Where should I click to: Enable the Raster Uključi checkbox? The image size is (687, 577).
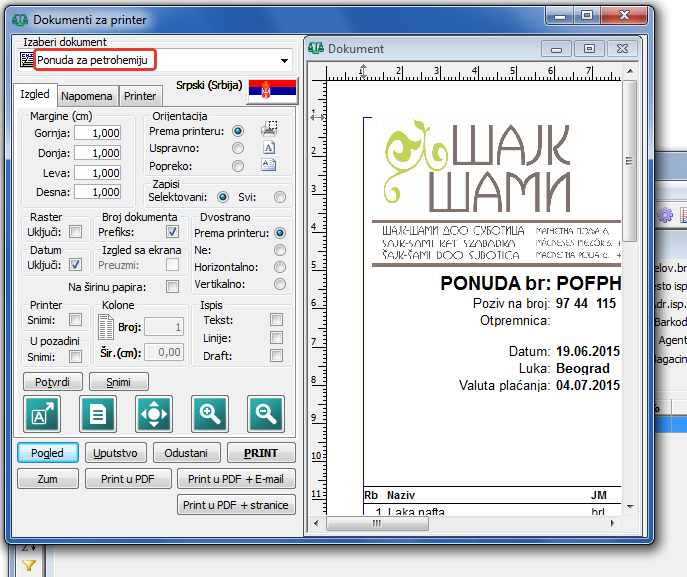75,233
